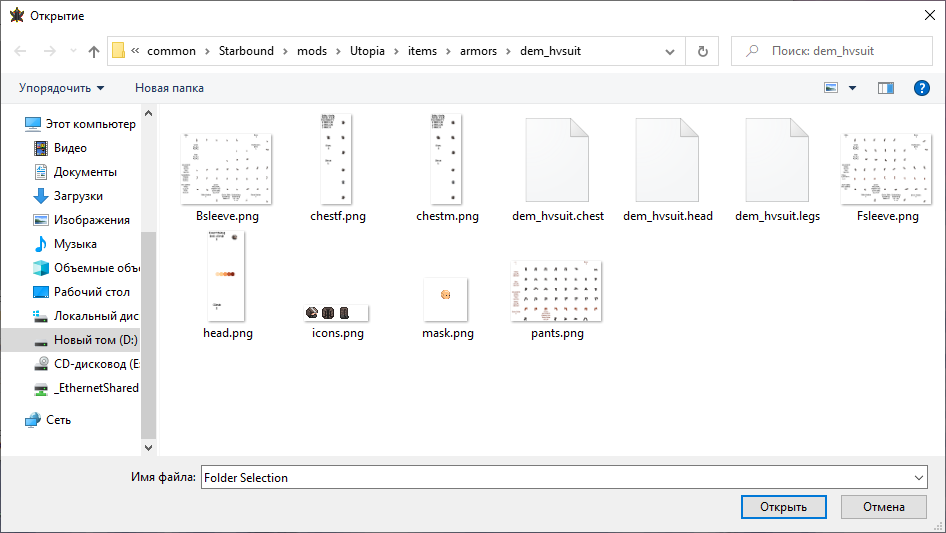Refresh the folder view
This screenshot has height=533, width=946.
tap(702, 51)
